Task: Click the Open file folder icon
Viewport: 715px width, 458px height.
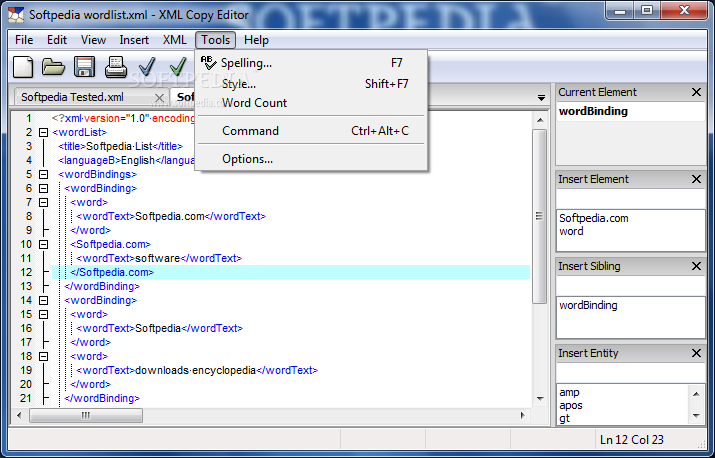Action: click(x=53, y=67)
